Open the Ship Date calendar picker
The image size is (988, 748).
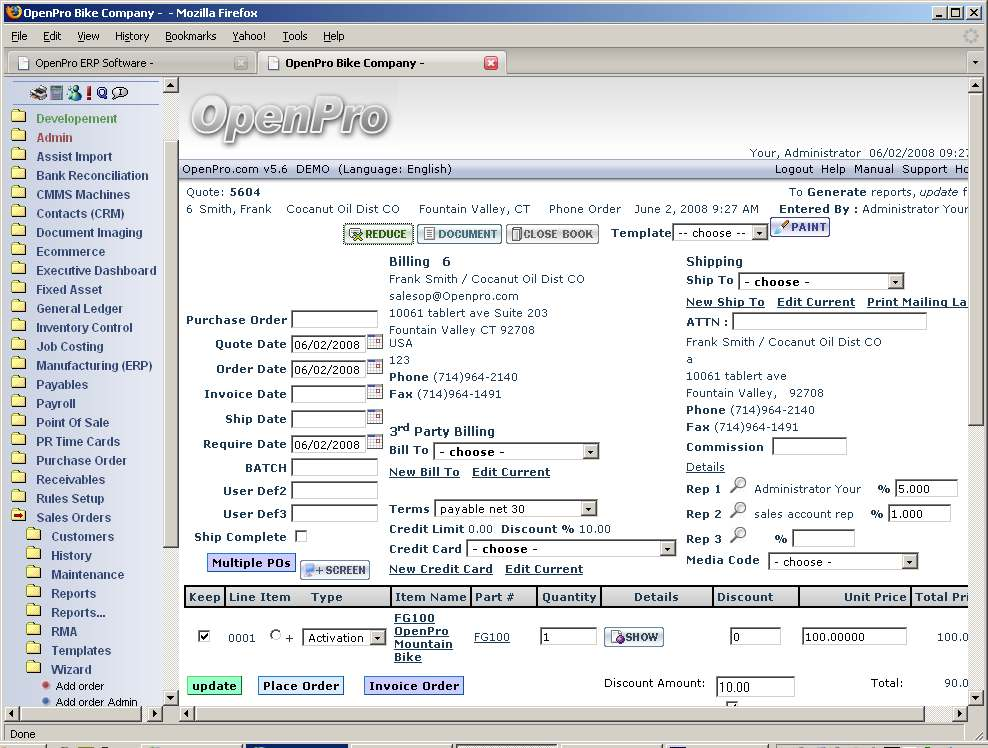374,418
